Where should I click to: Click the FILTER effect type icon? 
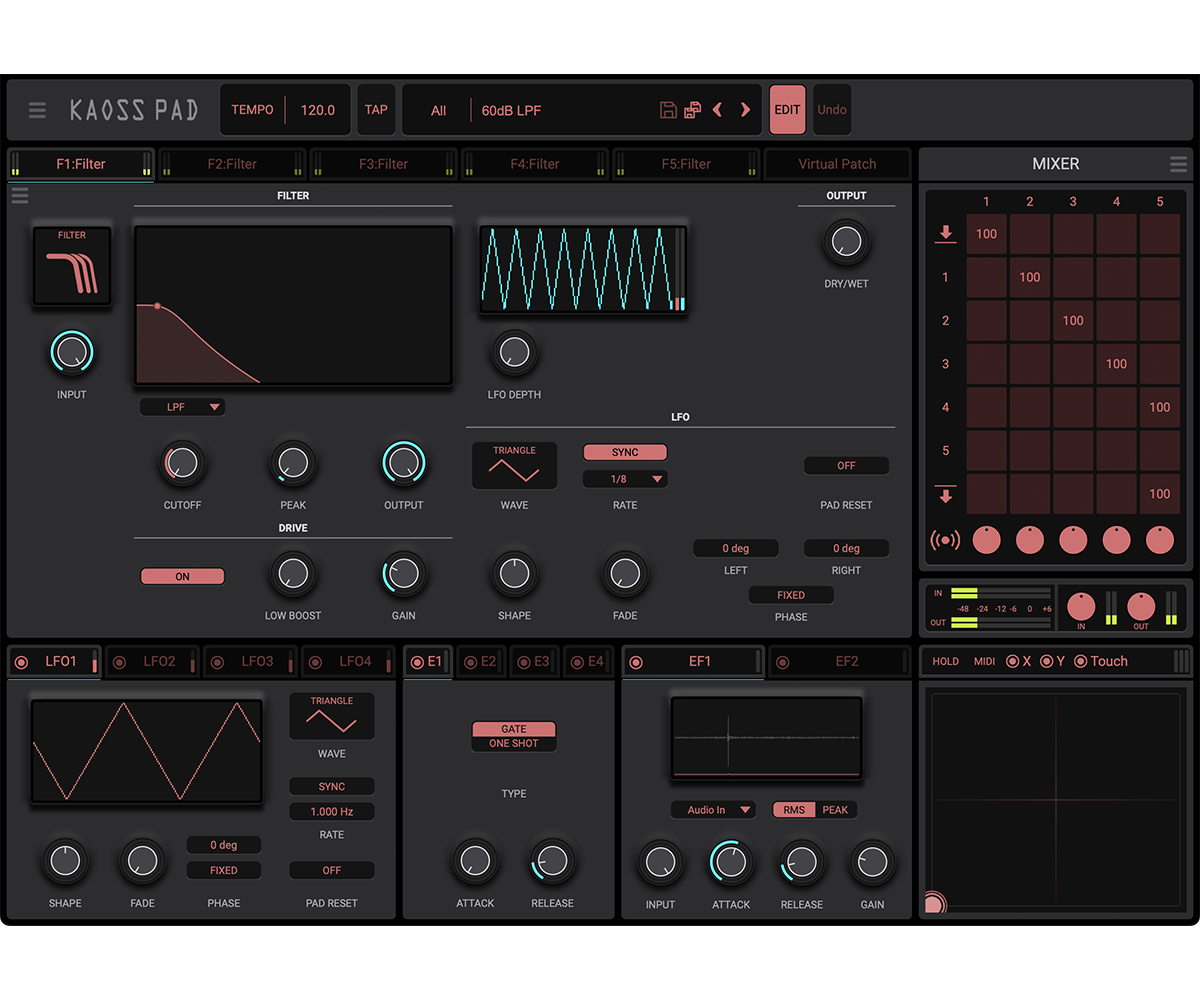tap(72, 266)
